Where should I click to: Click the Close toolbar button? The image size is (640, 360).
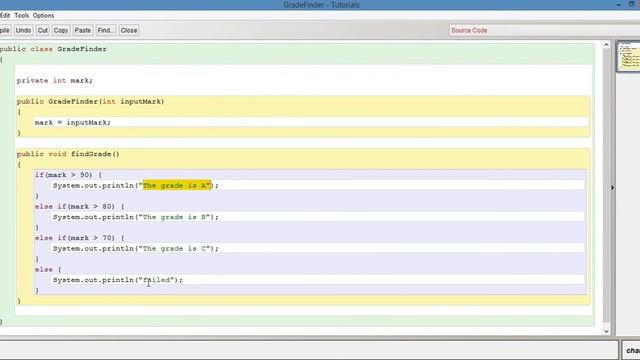tap(129, 30)
